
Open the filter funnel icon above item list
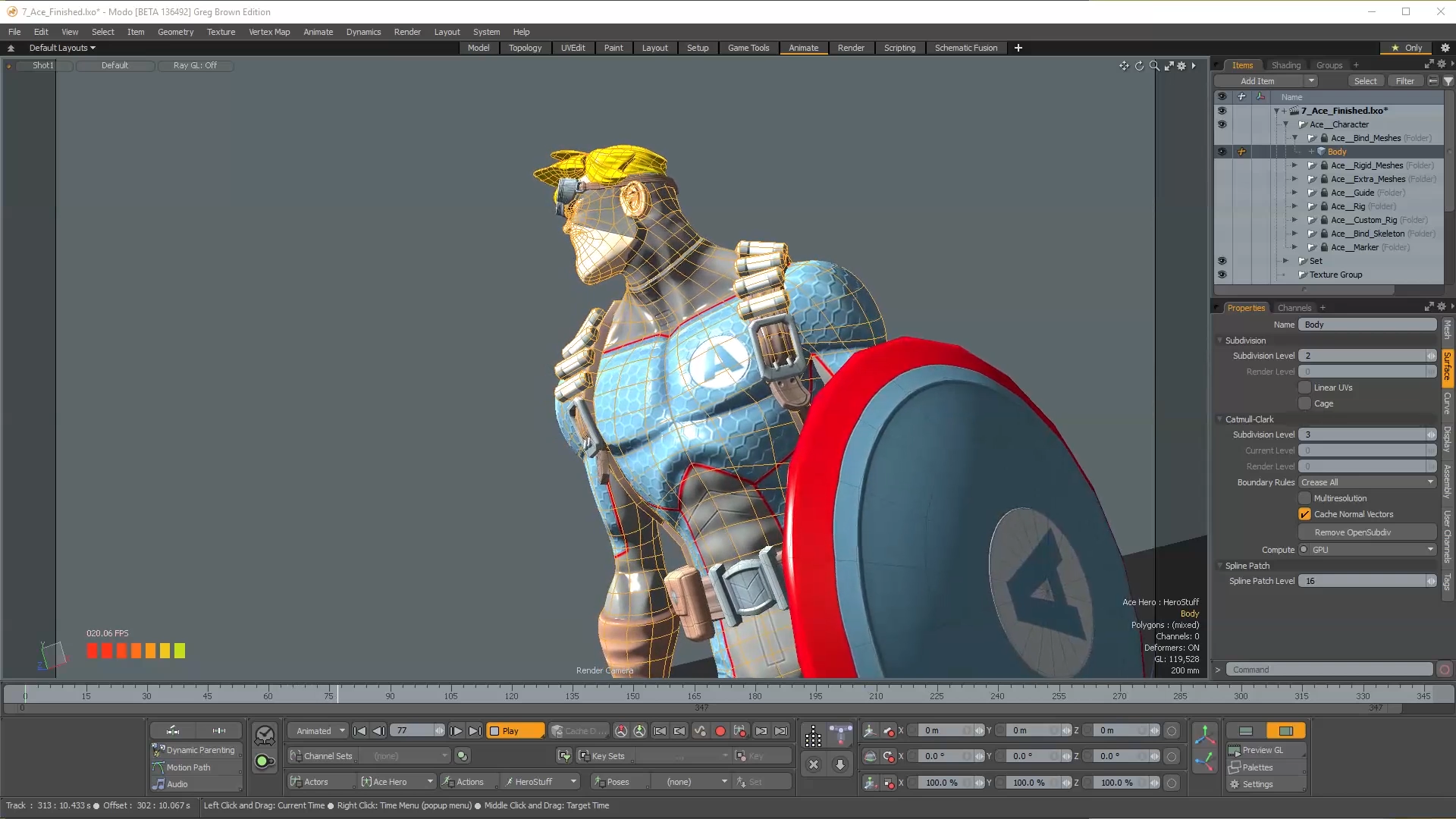(1449, 80)
